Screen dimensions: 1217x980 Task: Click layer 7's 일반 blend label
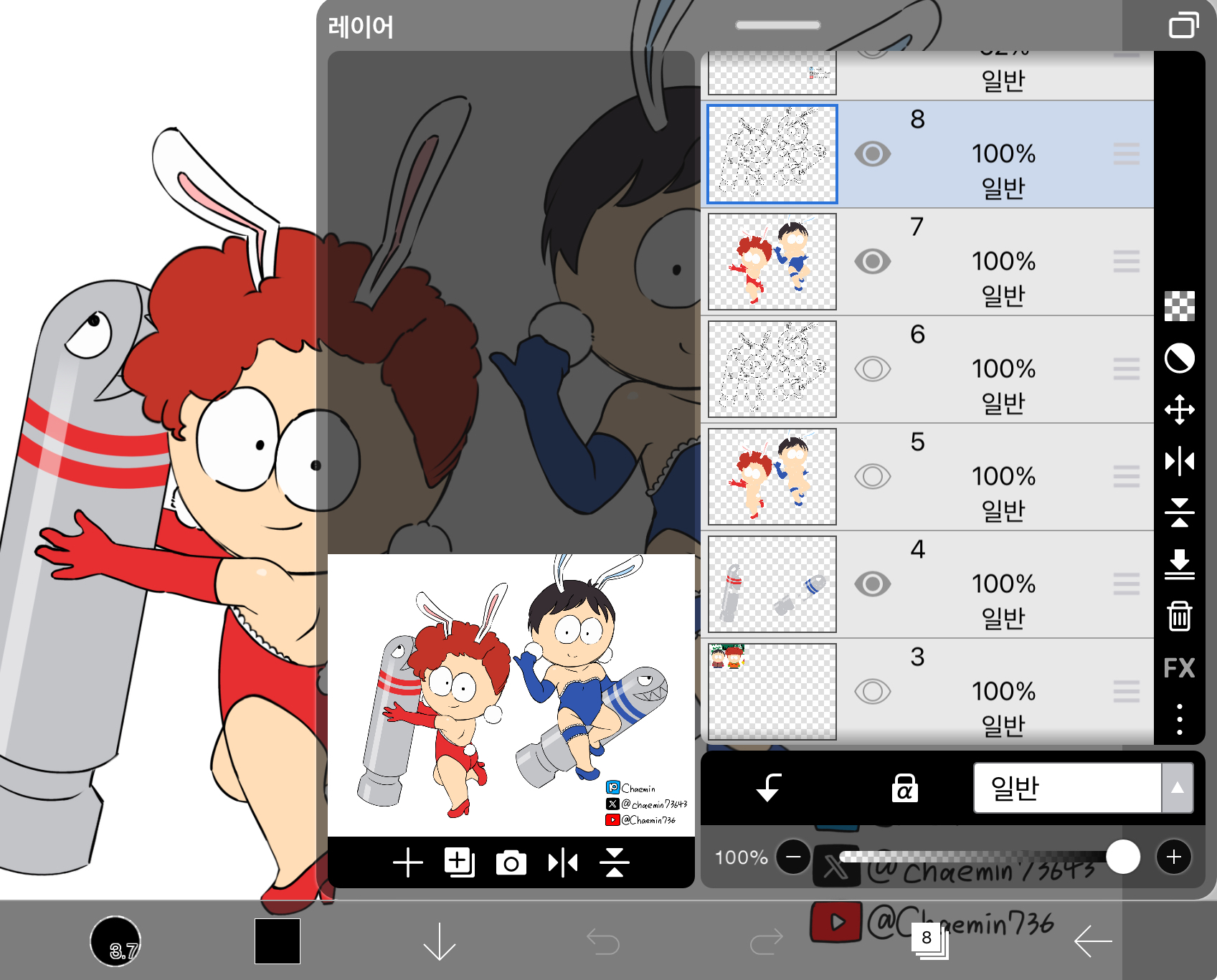coord(1003,295)
